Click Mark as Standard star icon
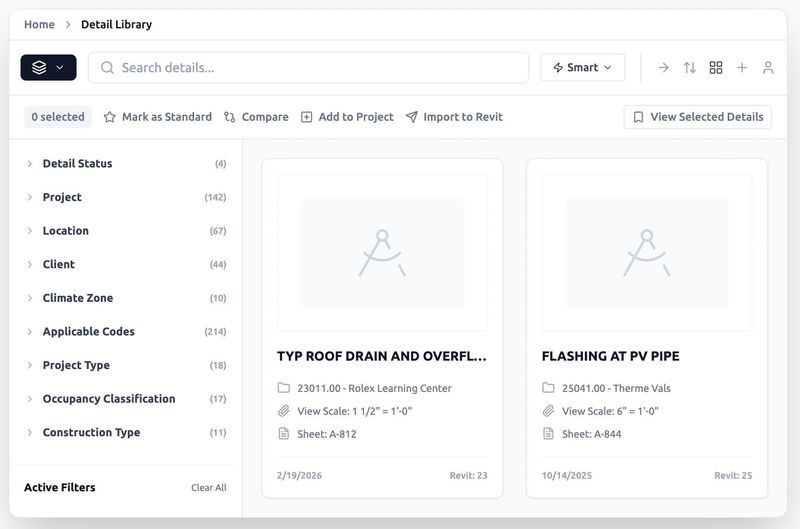The width and height of the screenshot is (800, 529). tap(110, 117)
